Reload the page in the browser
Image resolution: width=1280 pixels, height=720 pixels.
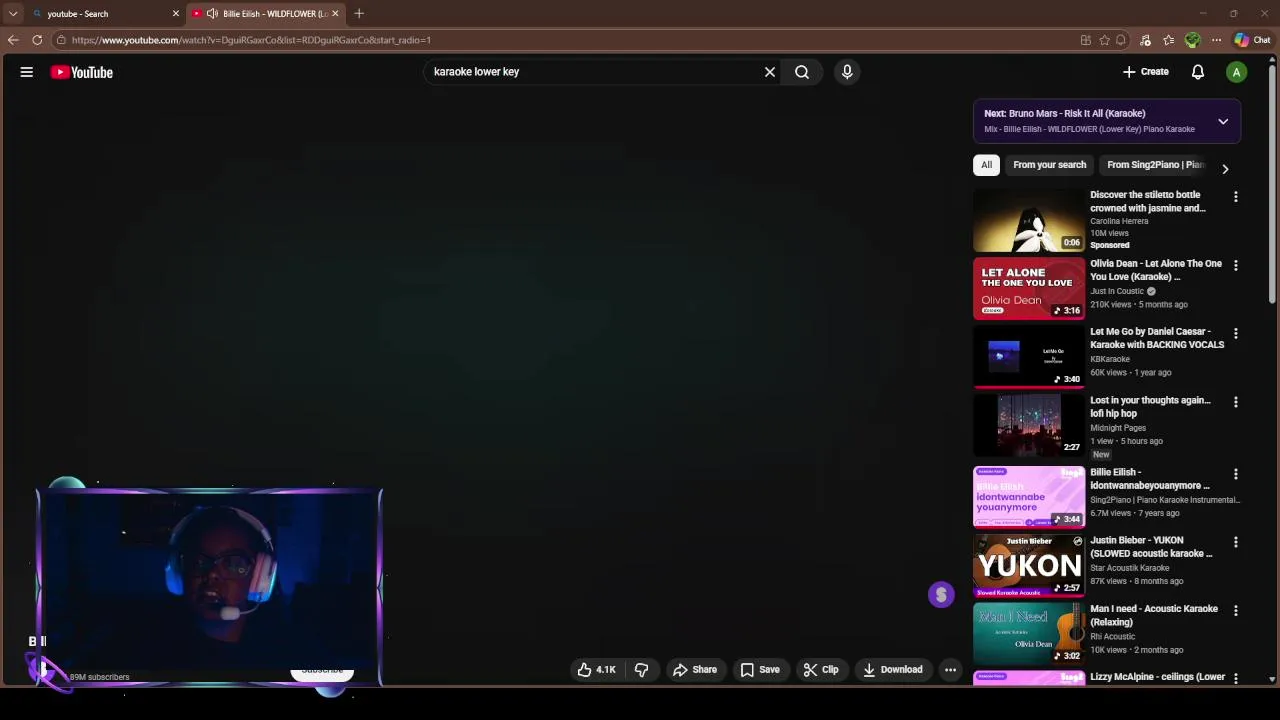(x=37, y=40)
